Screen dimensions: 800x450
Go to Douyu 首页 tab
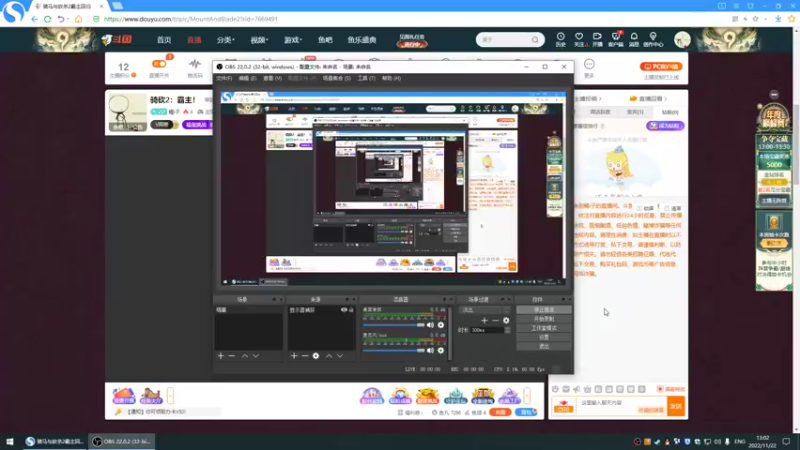click(x=164, y=40)
